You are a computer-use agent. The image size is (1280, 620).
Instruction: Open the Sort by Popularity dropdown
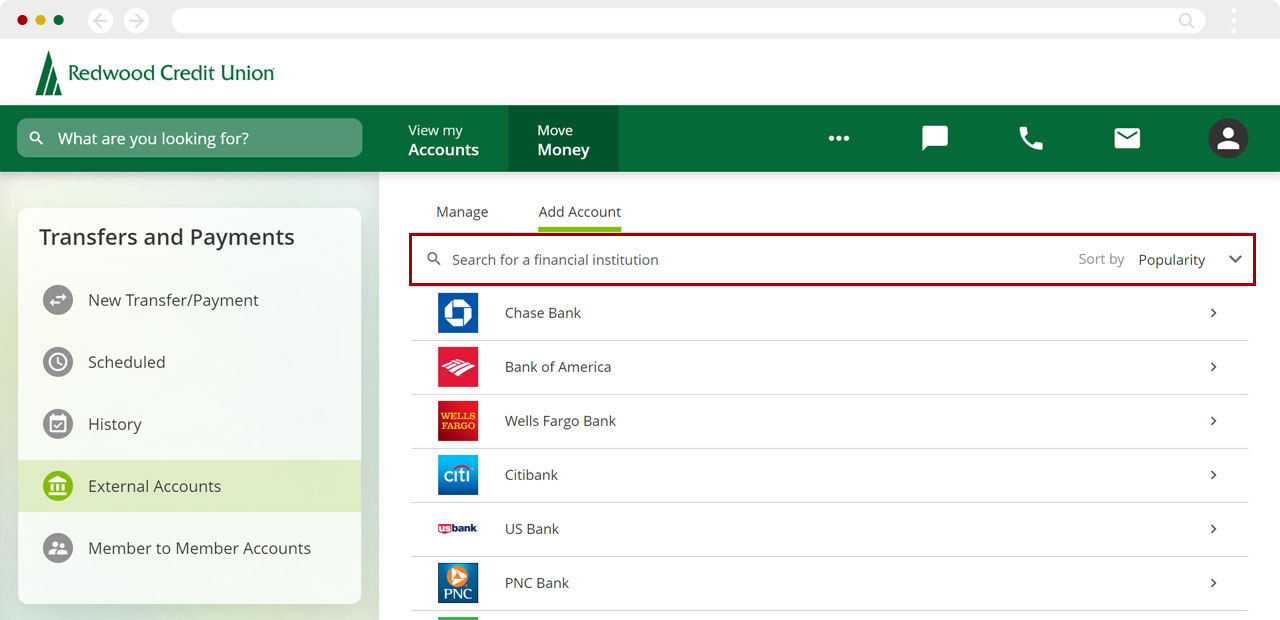pos(1160,260)
